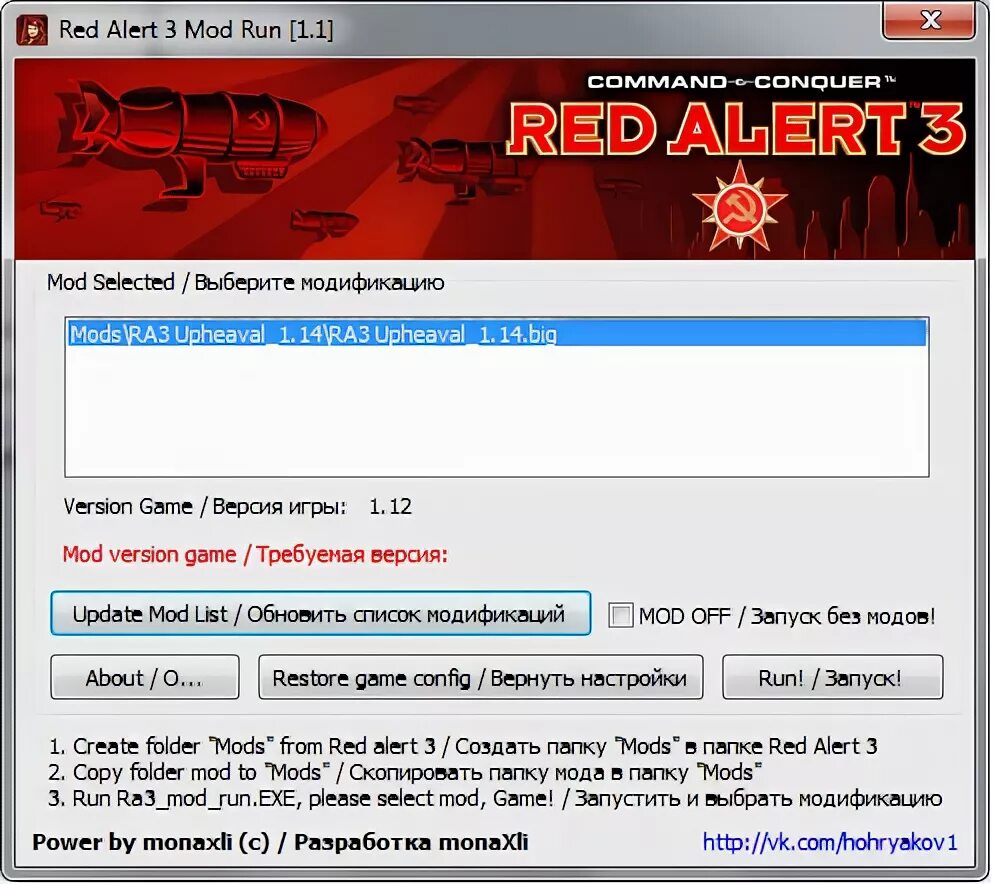Launch the game with Run! button
Screen dimensions: 994x884
pos(832,678)
